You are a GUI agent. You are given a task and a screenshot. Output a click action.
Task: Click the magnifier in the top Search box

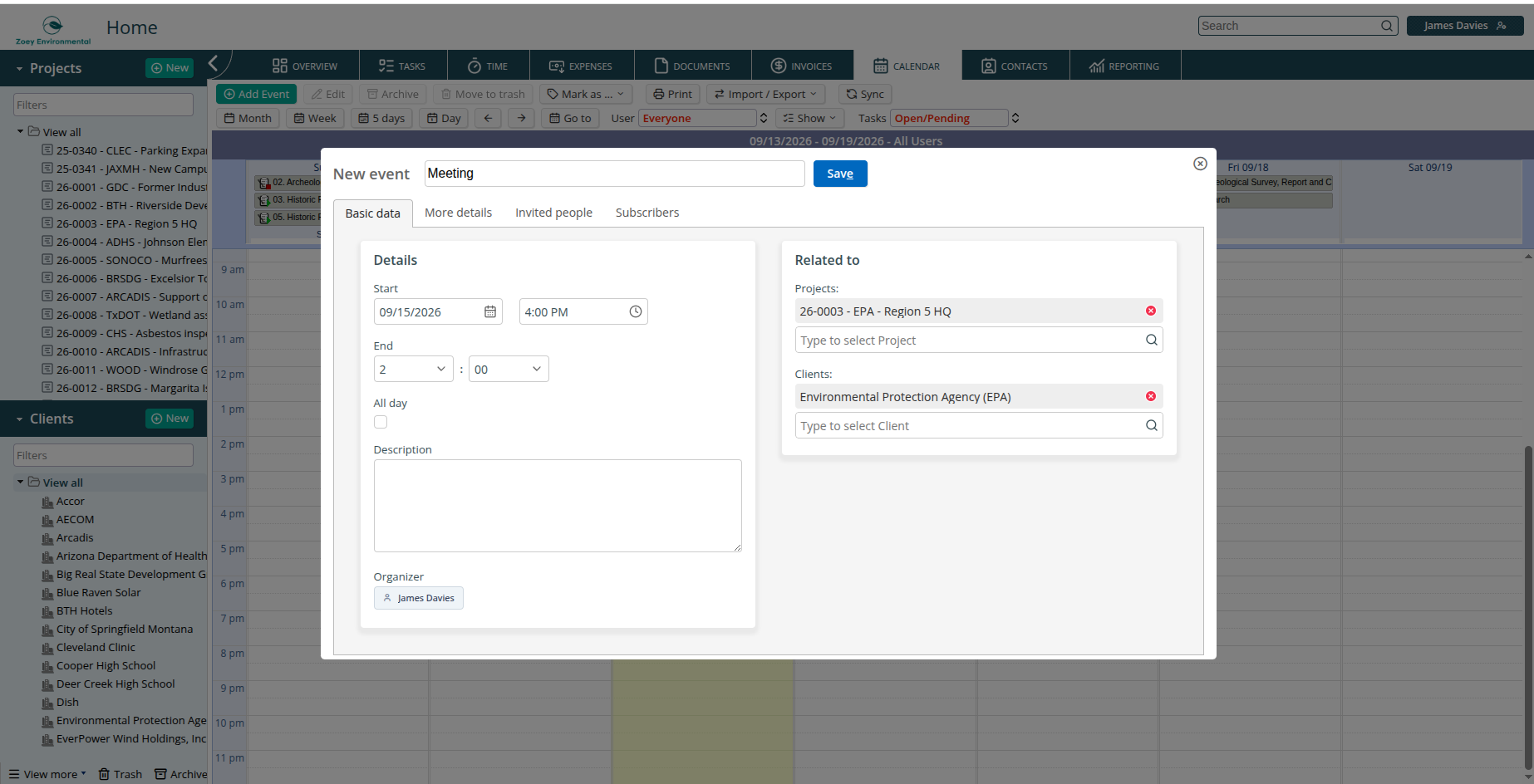[1387, 26]
